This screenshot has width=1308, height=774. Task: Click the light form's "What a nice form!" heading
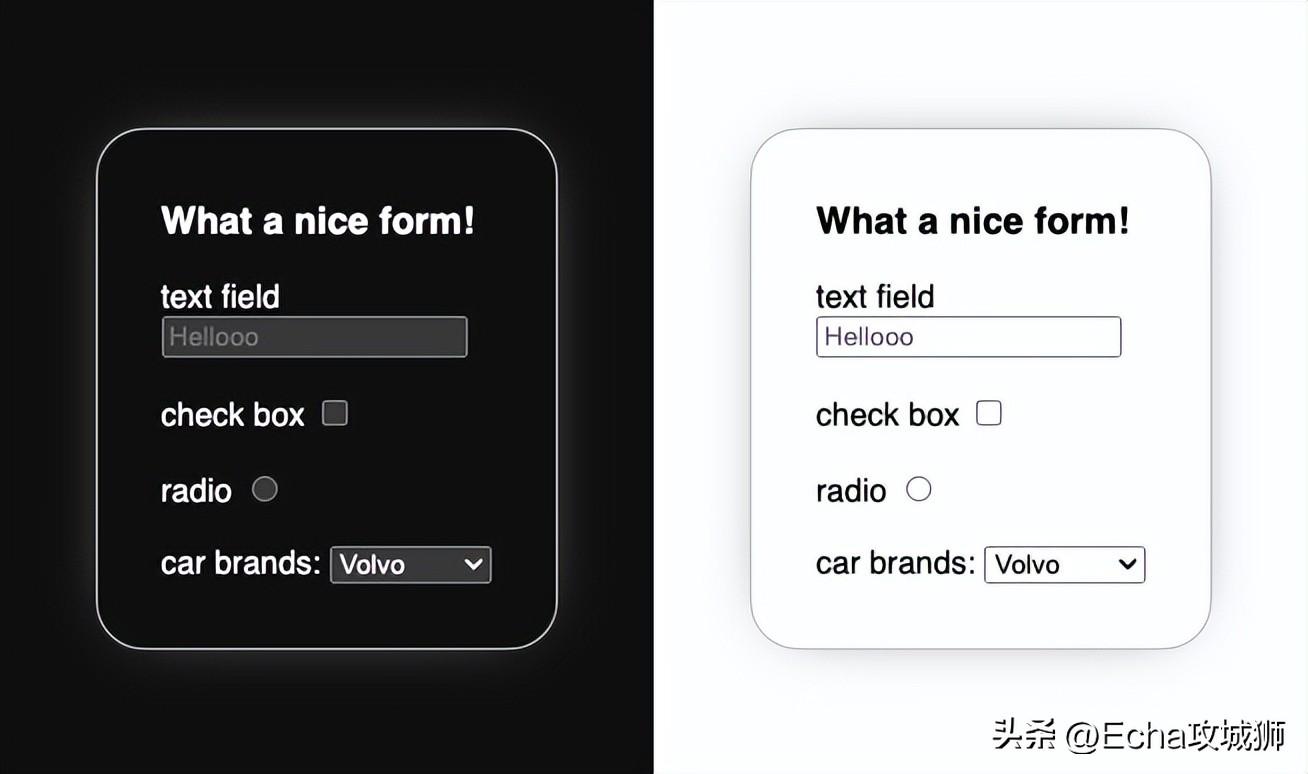[x=973, y=221]
